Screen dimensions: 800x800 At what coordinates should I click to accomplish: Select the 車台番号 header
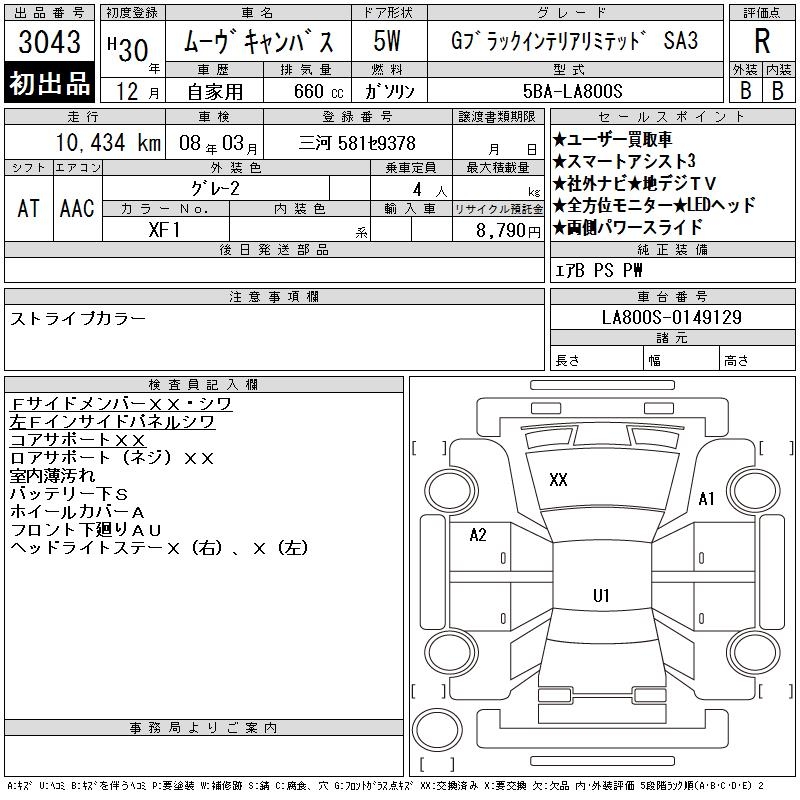tap(672, 296)
